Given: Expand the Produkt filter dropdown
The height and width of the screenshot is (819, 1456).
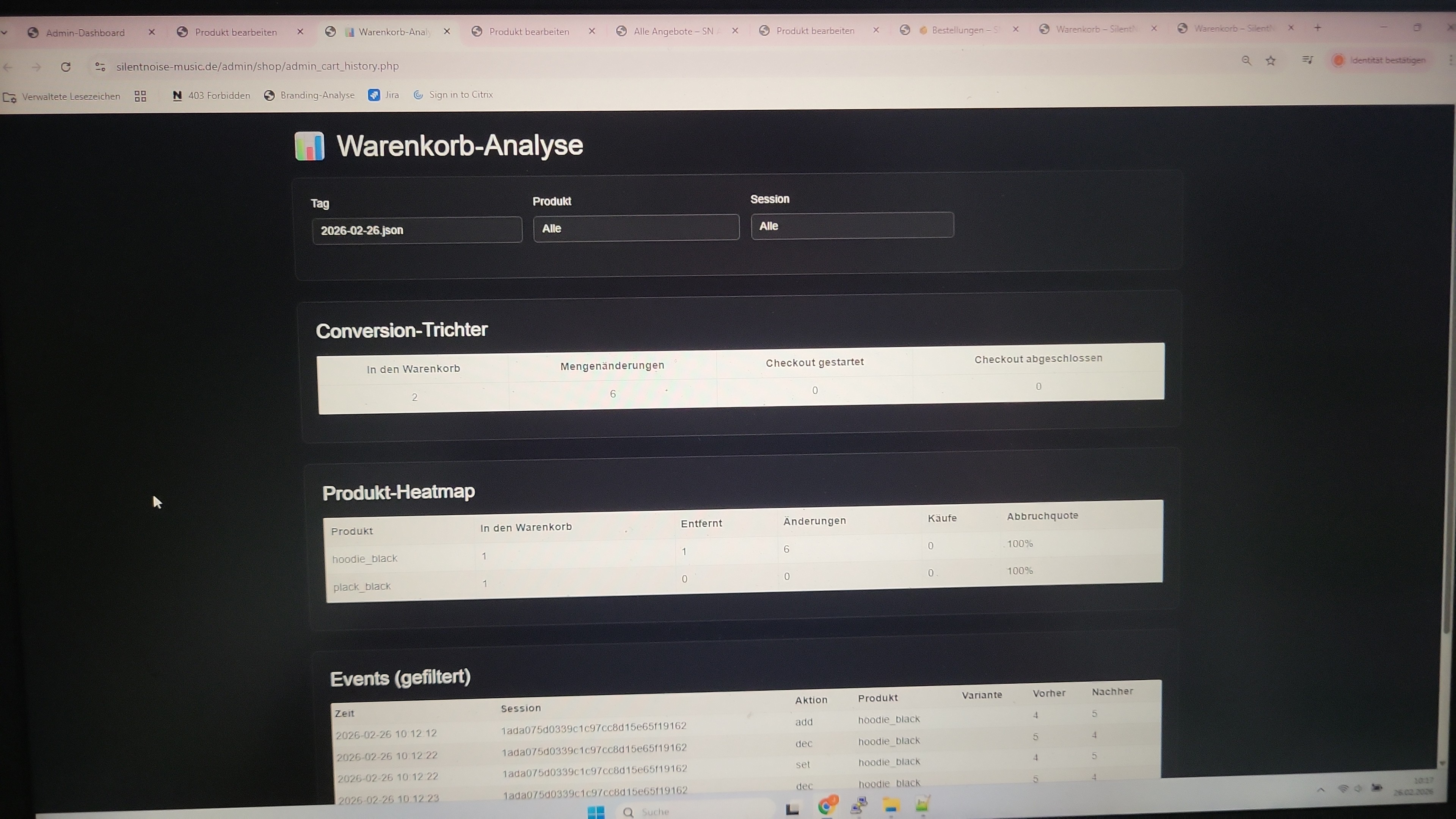Looking at the screenshot, I should click(x=636, y=228).
